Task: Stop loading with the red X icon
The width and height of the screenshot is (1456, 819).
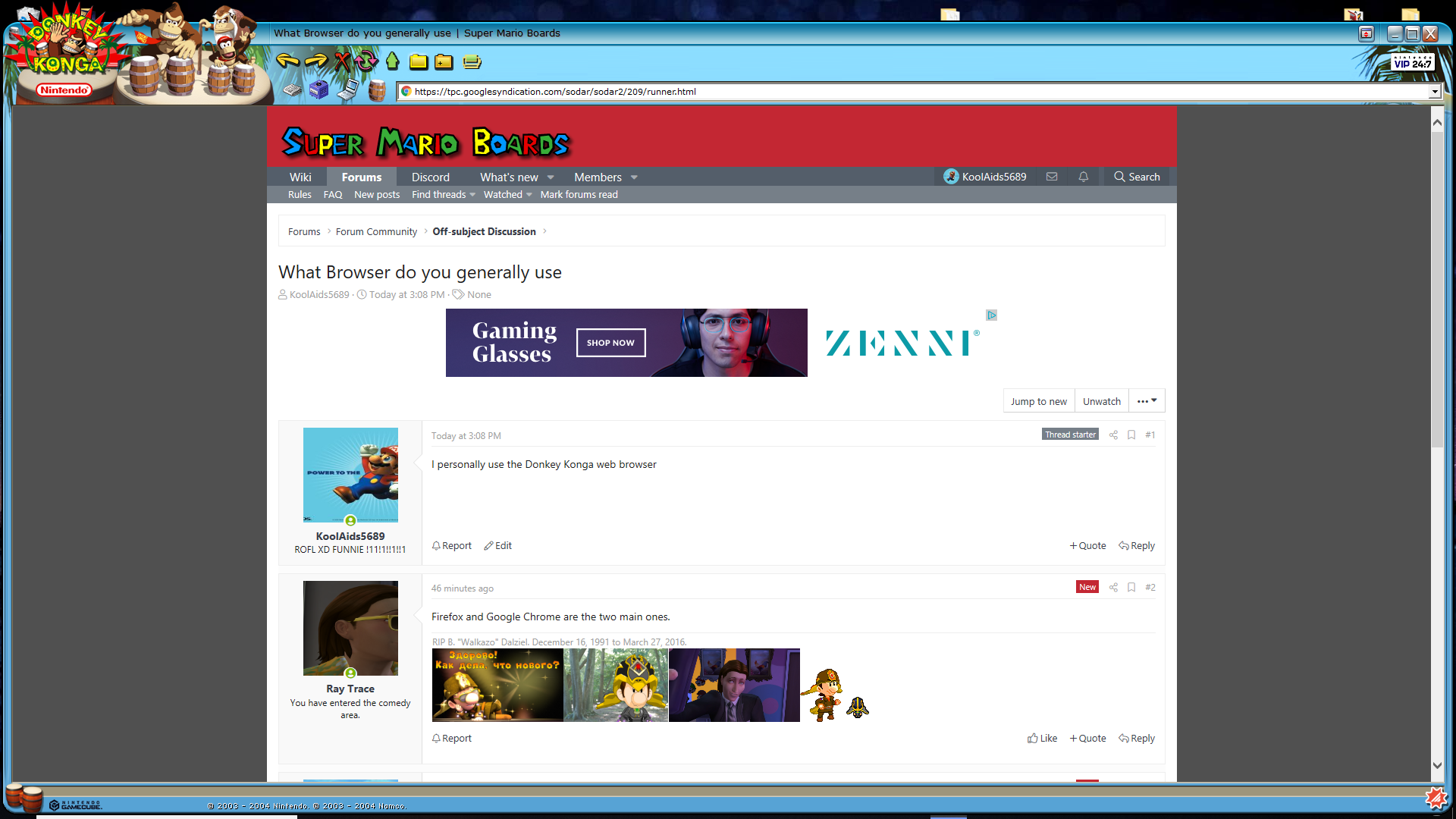Action: point(342,61)
